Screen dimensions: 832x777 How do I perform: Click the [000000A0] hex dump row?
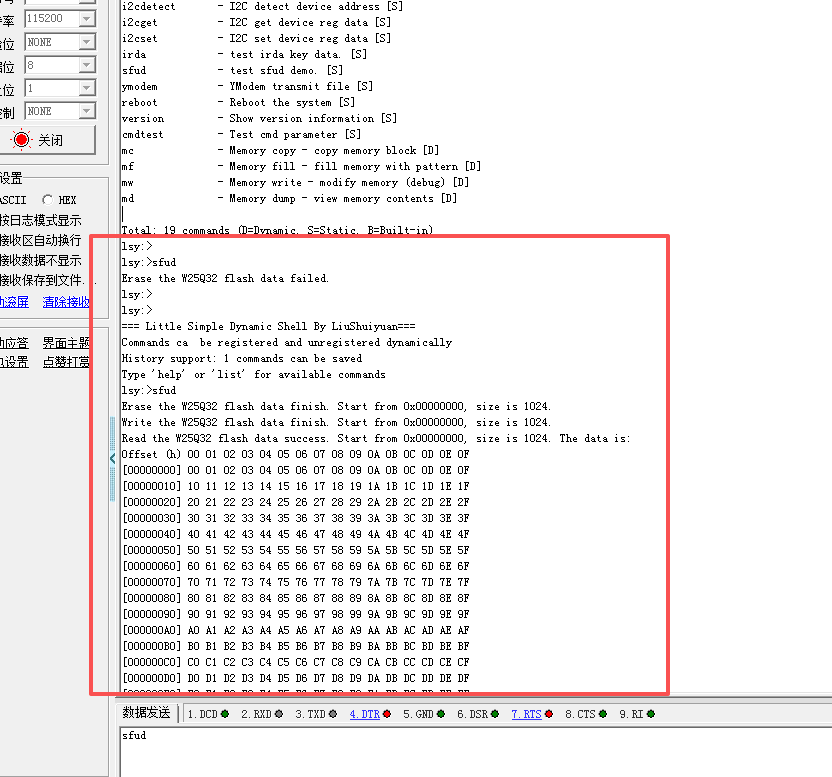pyautogui.click(x=296, y=630)
